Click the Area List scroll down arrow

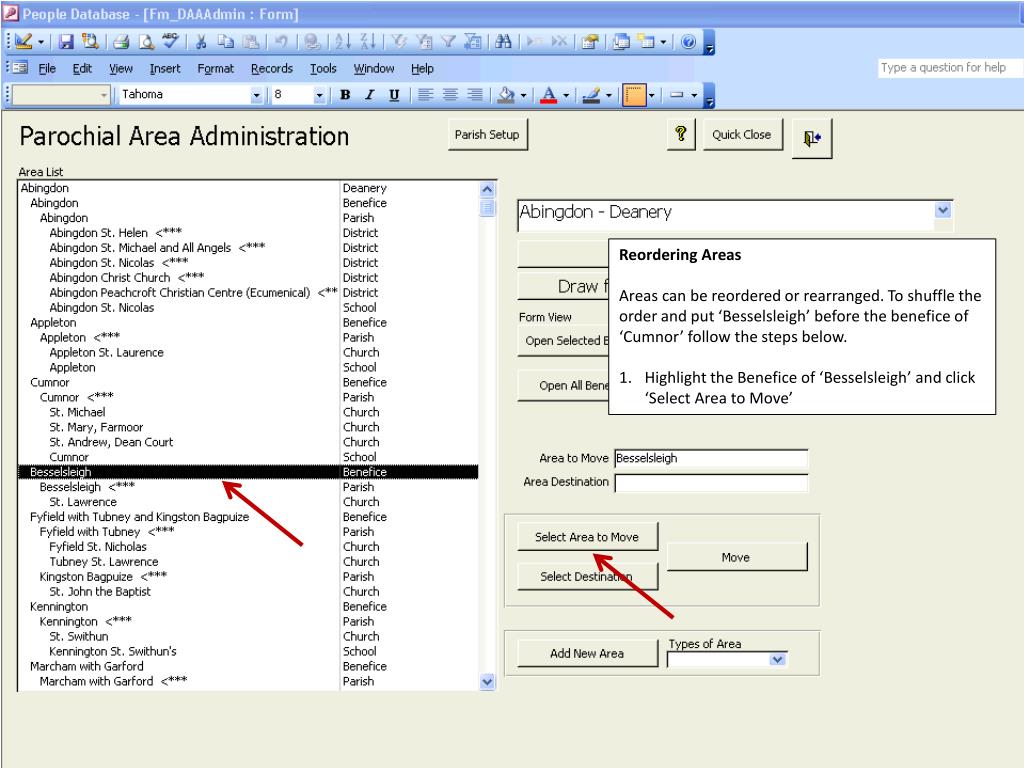pos(487,682)
